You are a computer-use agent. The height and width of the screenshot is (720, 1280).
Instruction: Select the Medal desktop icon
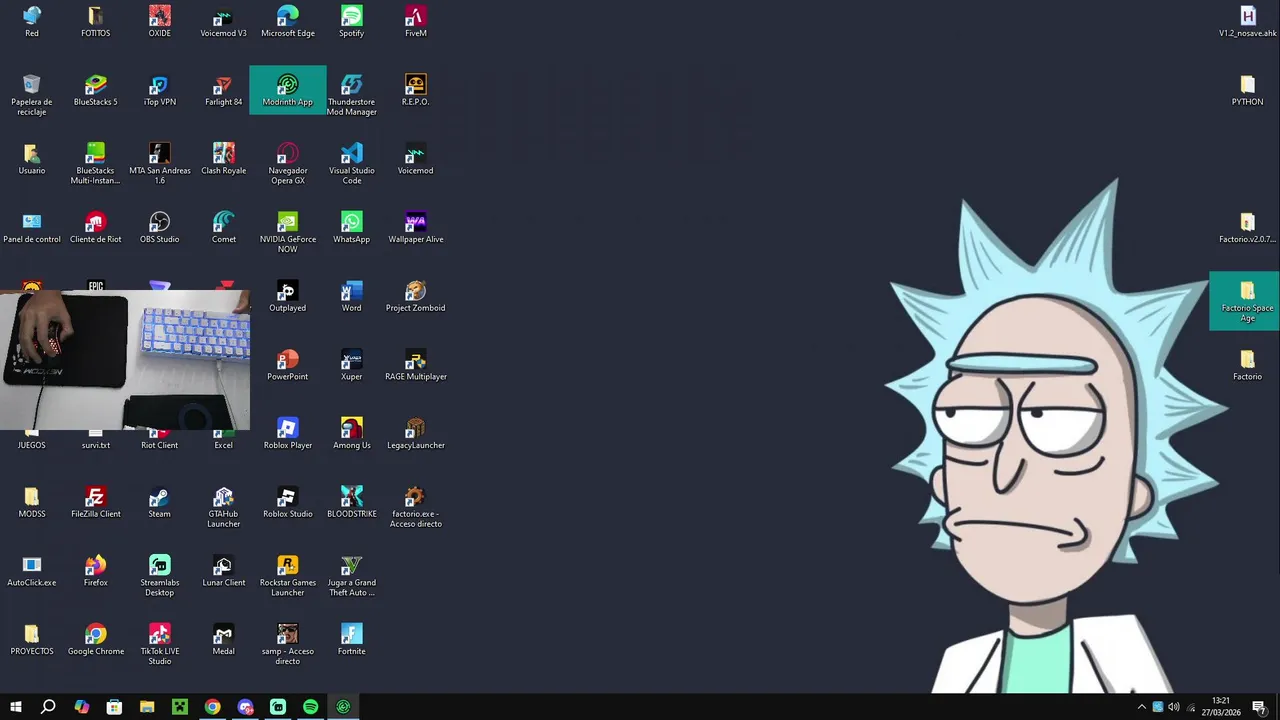click(223, 641)
